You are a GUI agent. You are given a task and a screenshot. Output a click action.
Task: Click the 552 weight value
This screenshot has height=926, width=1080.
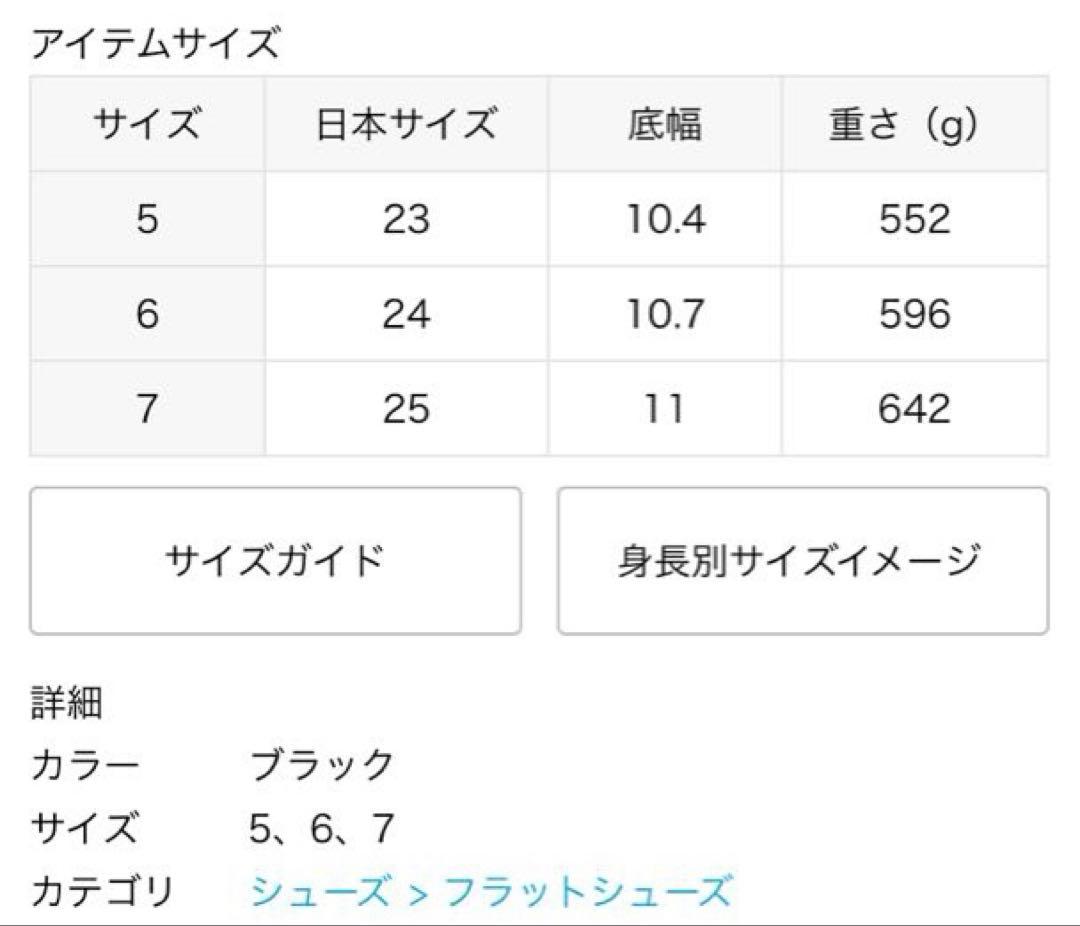coord(914,219)
